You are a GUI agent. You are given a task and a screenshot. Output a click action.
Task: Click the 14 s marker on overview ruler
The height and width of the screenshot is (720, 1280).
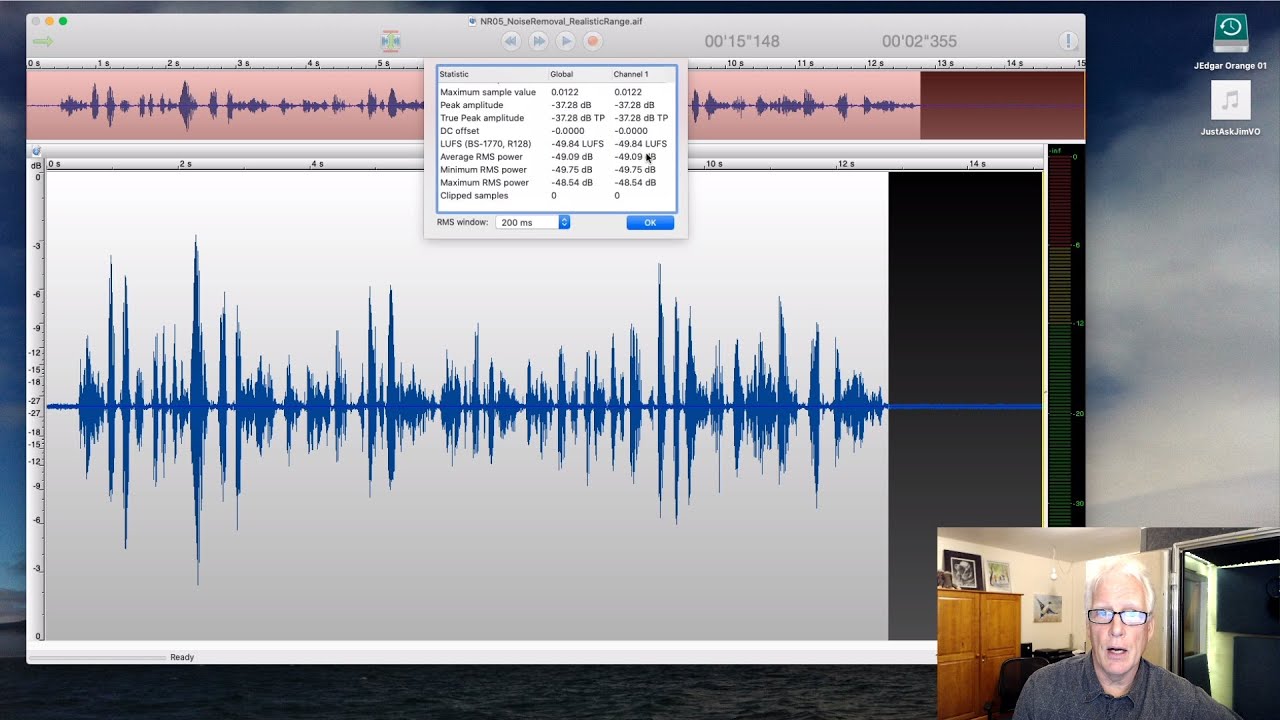click(x=1014, y=63)
